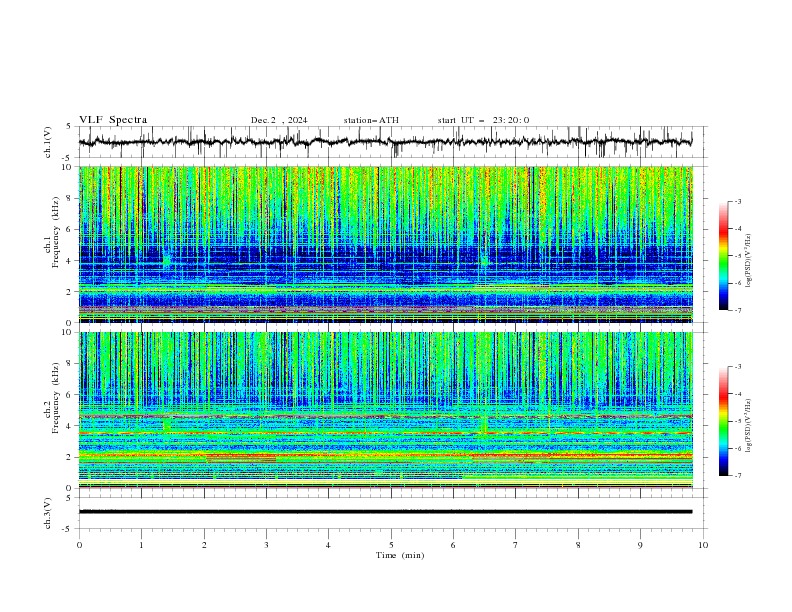The height and width of the screenshot is (612, 792).
Task: Click the "VLF Spectra" plot title
Action: (x=113, y=120)
